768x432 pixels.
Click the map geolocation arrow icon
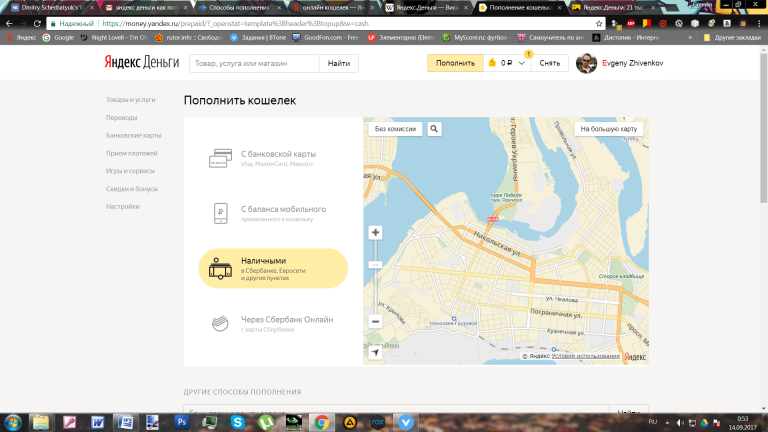point(375,353)
